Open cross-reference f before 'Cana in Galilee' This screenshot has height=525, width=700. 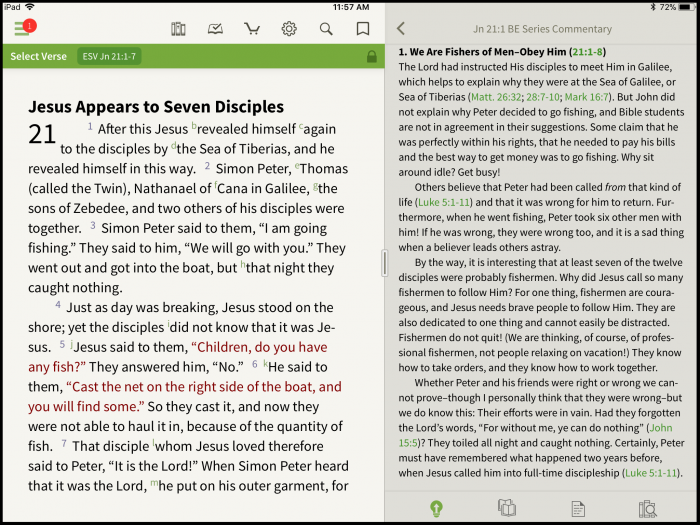pos(216,185)
